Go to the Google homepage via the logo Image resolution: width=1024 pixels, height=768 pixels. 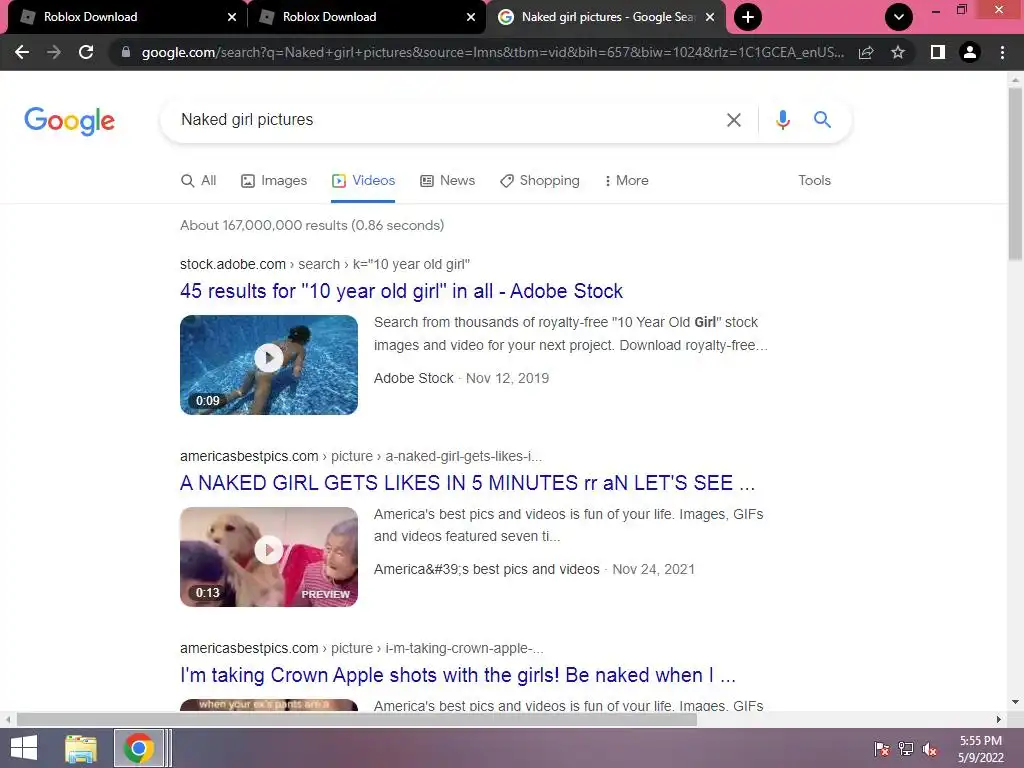click(69, 121)
